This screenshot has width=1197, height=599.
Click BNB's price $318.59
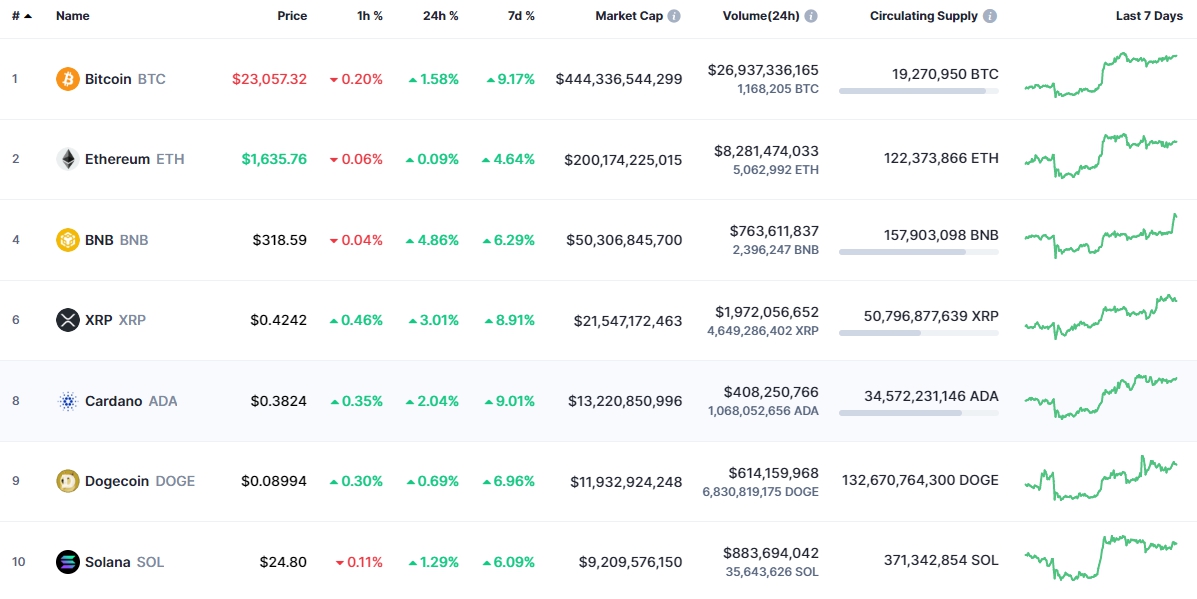tap(280, 240)
